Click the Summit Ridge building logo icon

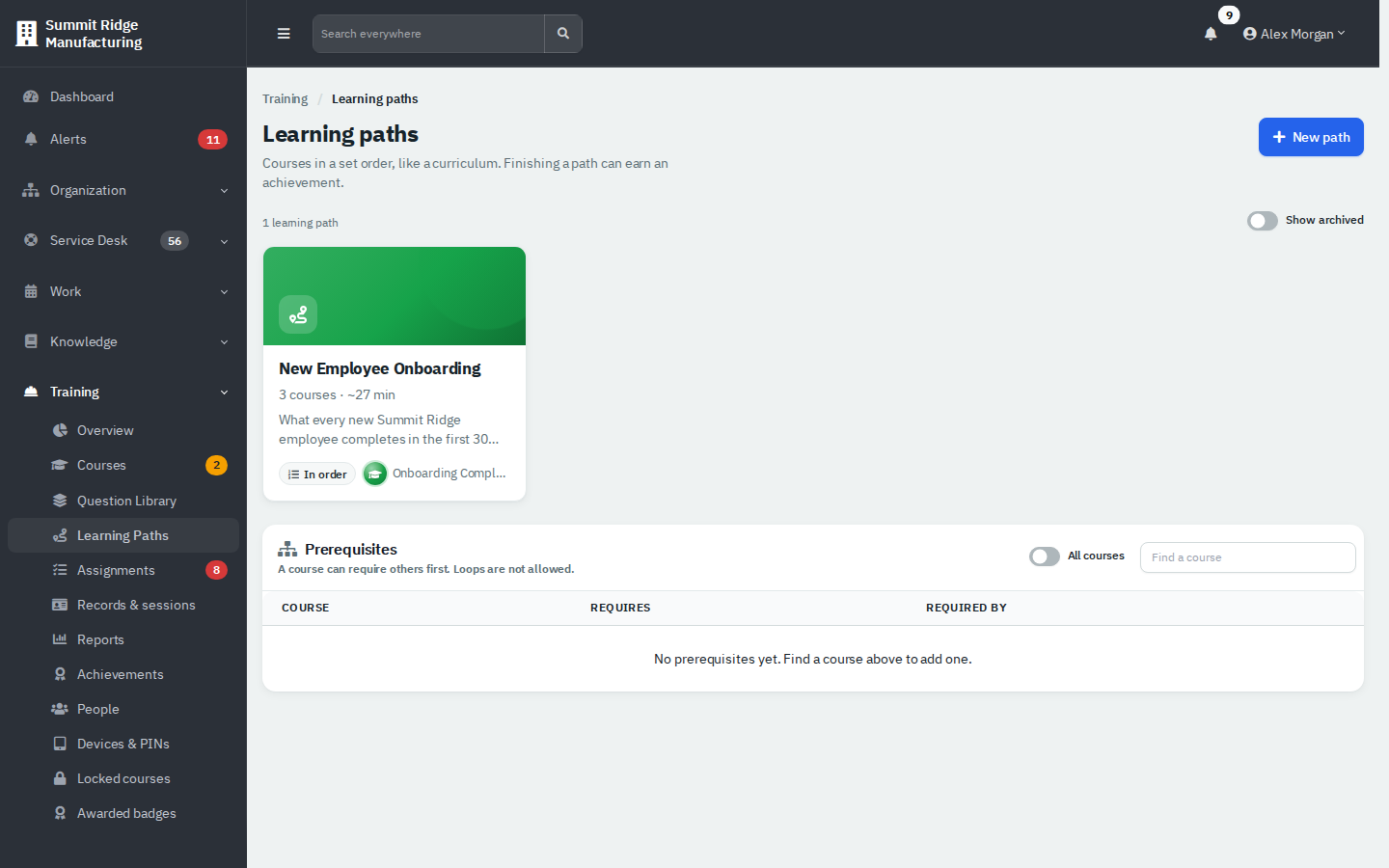pos(27,34)
